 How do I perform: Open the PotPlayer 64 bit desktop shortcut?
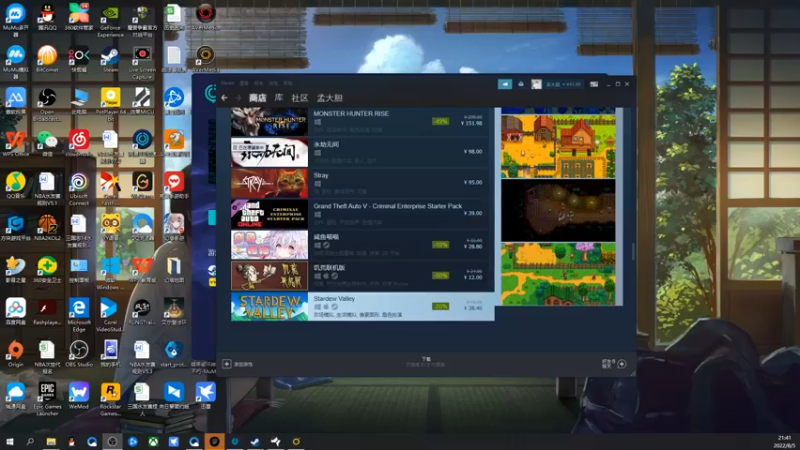(110, 105)
